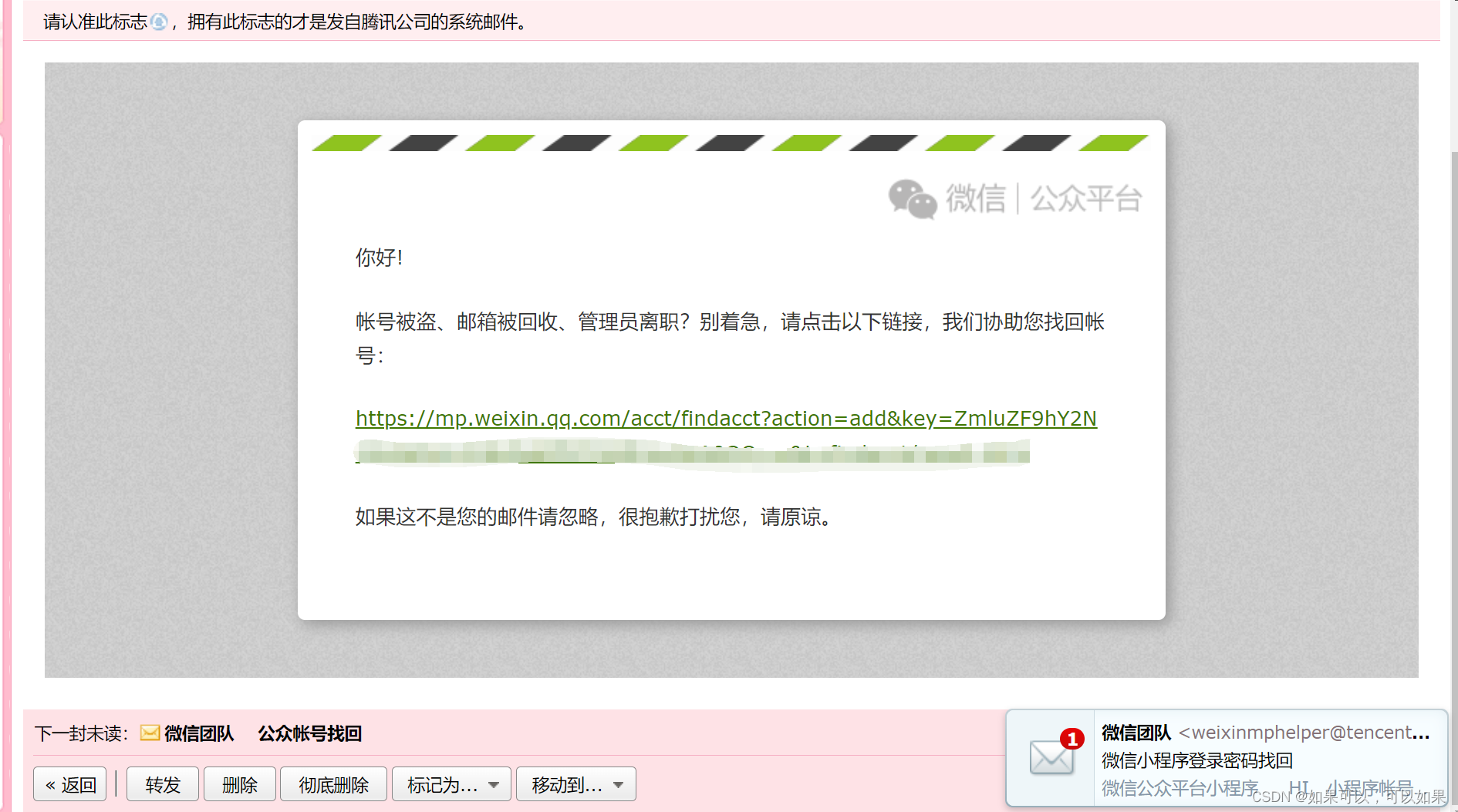Click 彻底删除 to permanently delete
Screen dimensions: 1458x812
click(333, 783)
